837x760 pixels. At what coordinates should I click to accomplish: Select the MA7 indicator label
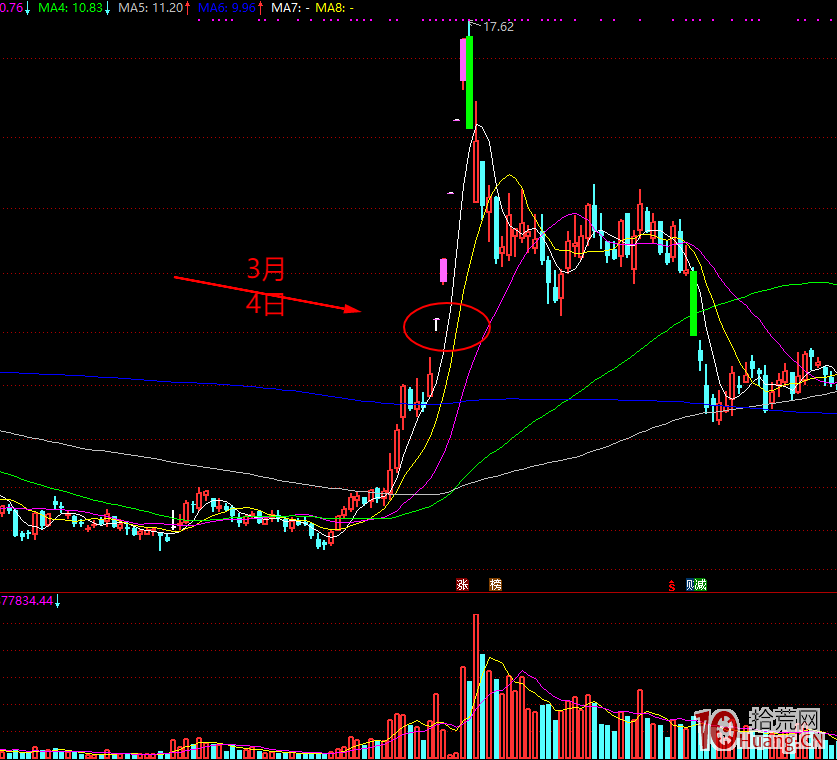point(290,7)
